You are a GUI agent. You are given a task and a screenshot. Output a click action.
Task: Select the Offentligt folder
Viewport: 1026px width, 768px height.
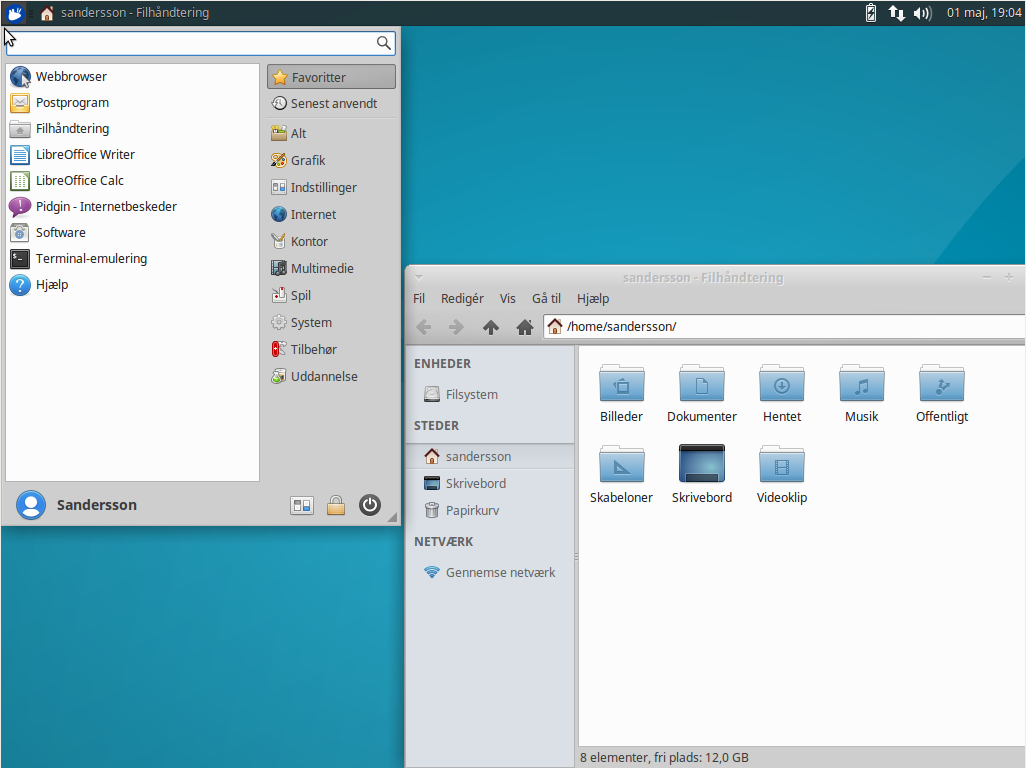tap(942, 394)
